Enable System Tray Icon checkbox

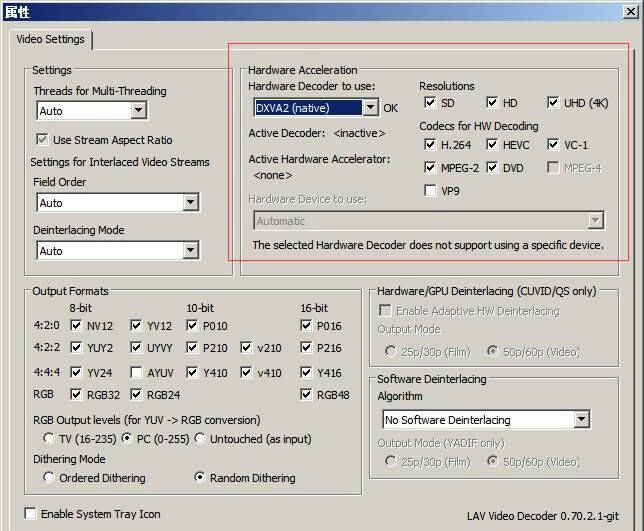point(30,513)
